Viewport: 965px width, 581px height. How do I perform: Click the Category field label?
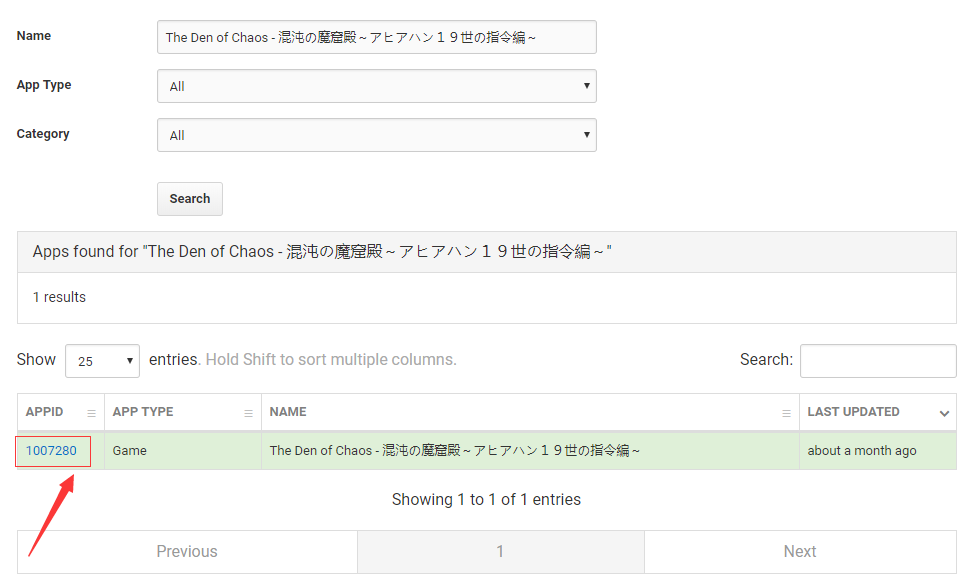pos(43,134)
